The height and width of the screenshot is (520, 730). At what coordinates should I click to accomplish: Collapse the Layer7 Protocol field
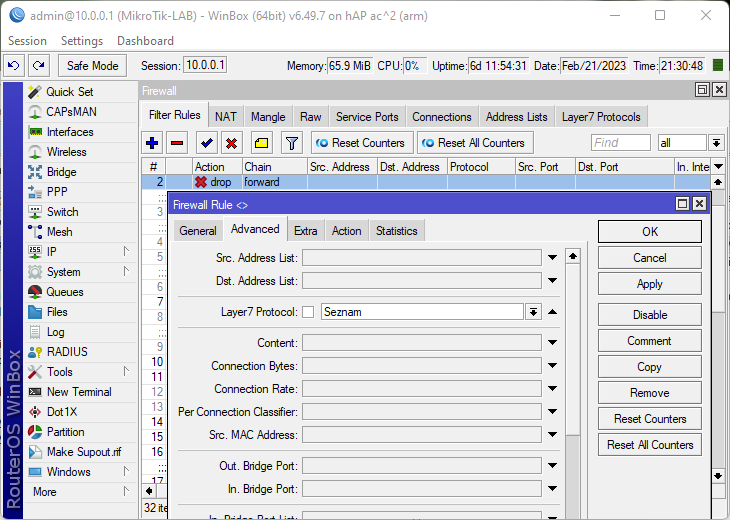click(553, 312)
